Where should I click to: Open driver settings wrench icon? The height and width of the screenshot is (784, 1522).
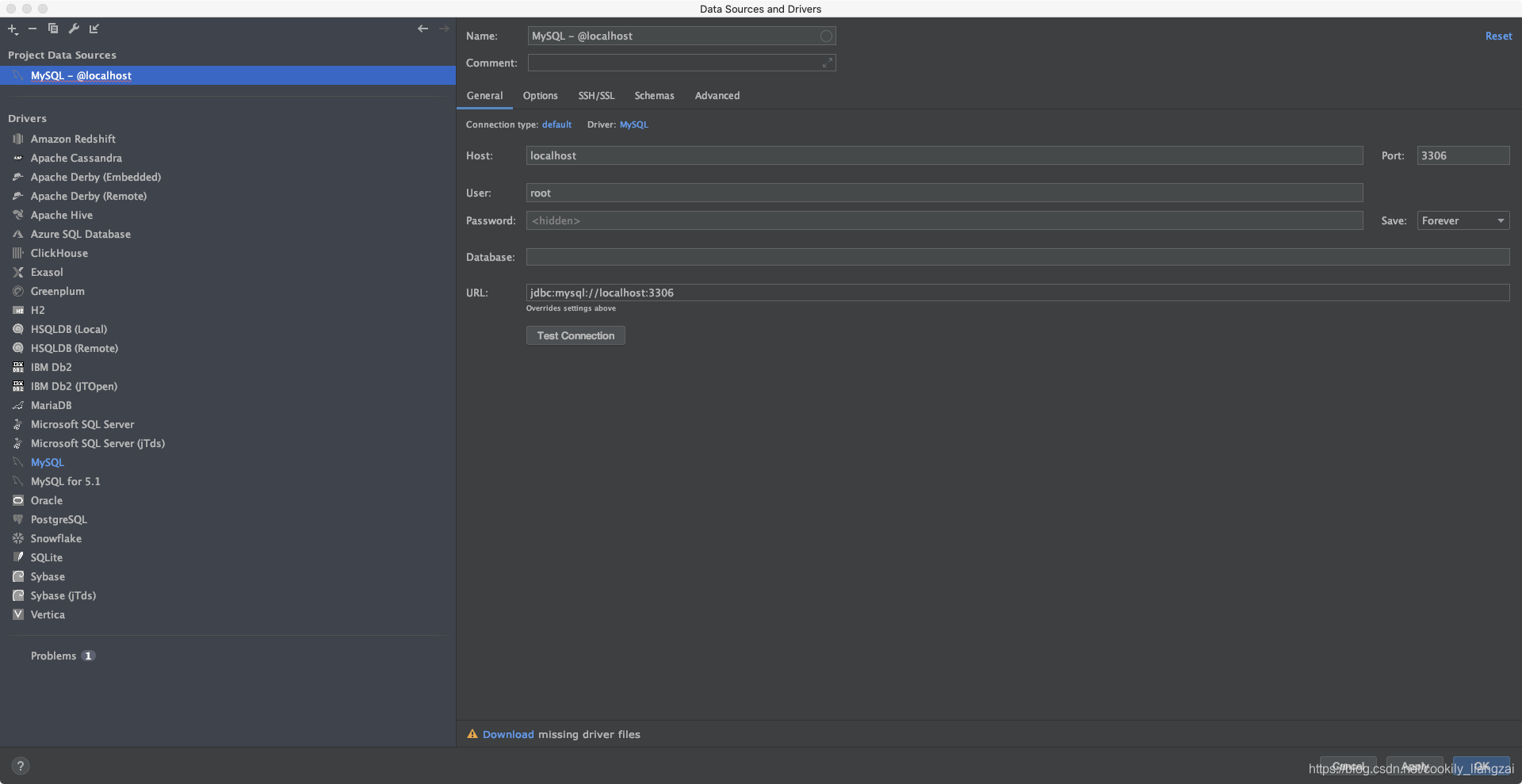[x=74, y=29]
